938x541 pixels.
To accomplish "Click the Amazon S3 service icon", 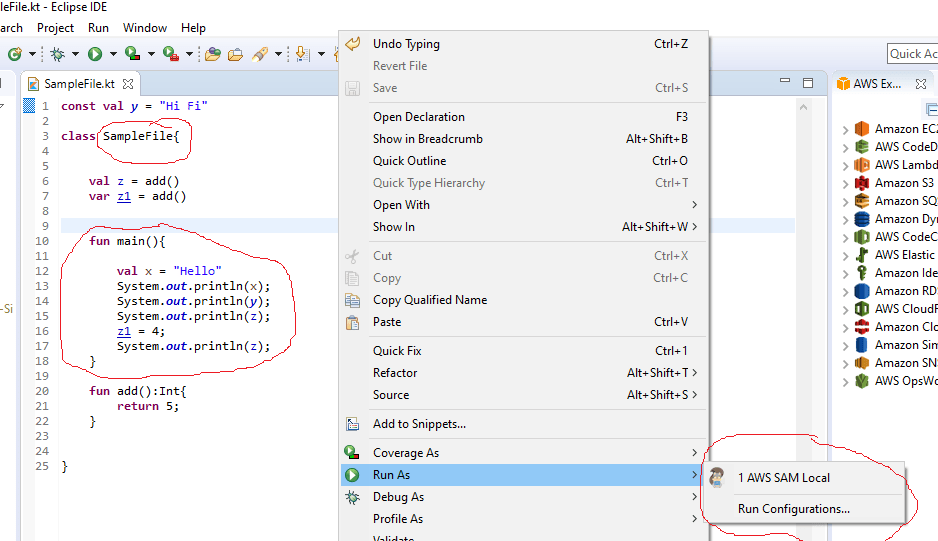I will pos(861,183).
